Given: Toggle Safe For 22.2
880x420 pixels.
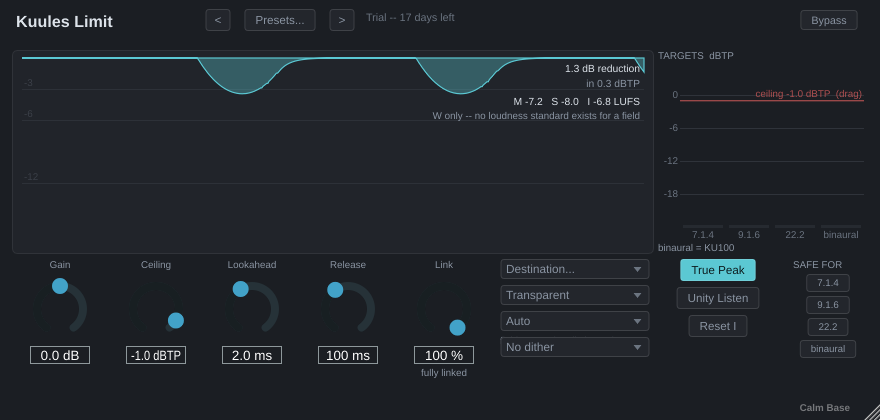Looking at the screenshot, I should (828, 327).
